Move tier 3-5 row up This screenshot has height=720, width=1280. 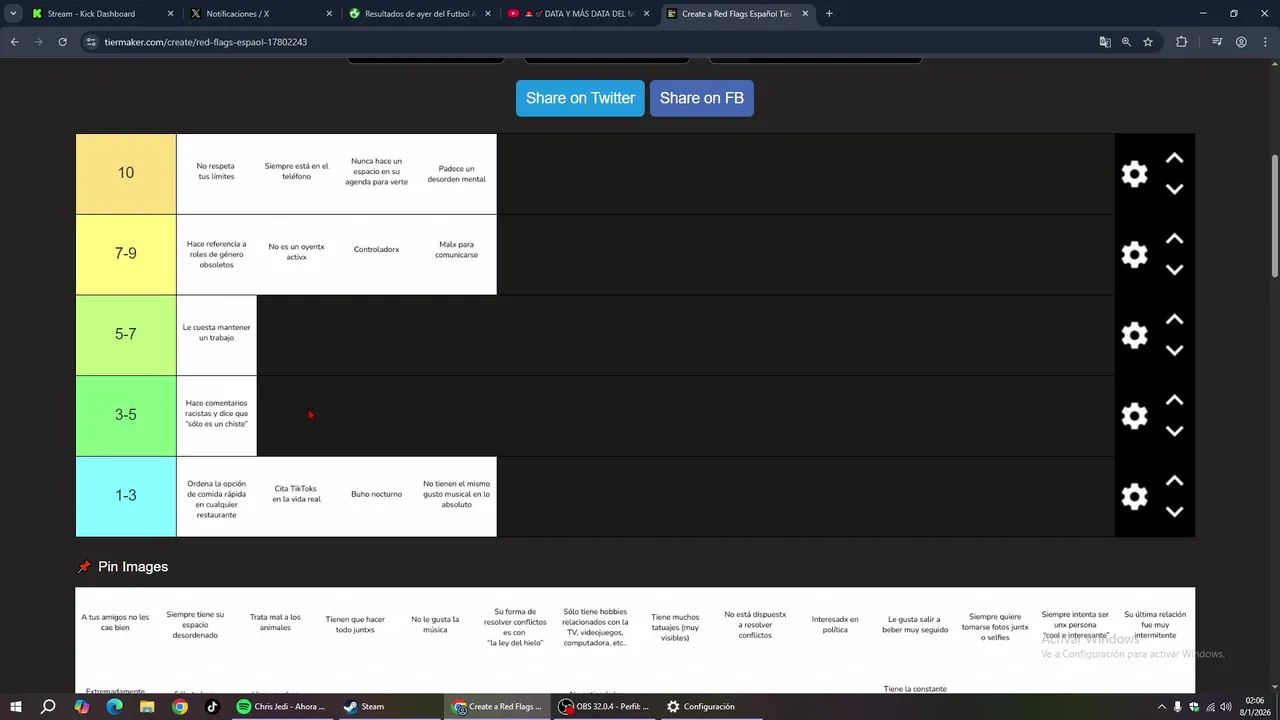click(x=1174, y=400)
